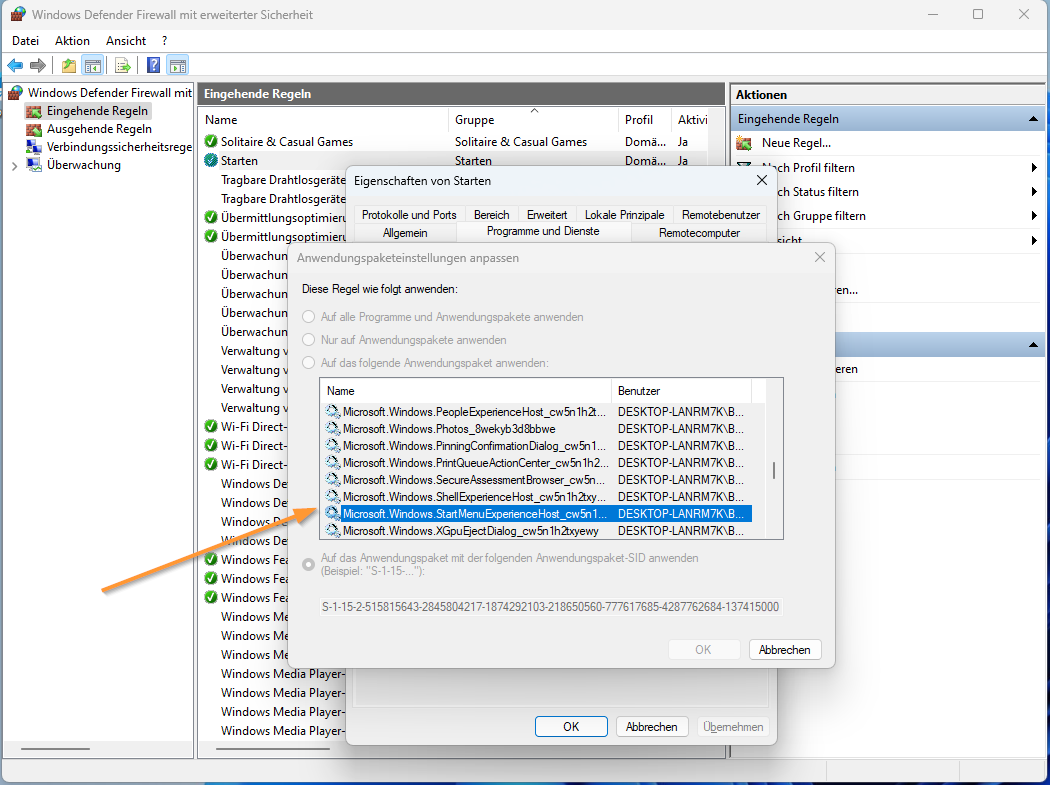This screenshot has width=1050, height=785.
Task: Click package icon of ShellExperienceHost entry
Action: coord(333,497)
